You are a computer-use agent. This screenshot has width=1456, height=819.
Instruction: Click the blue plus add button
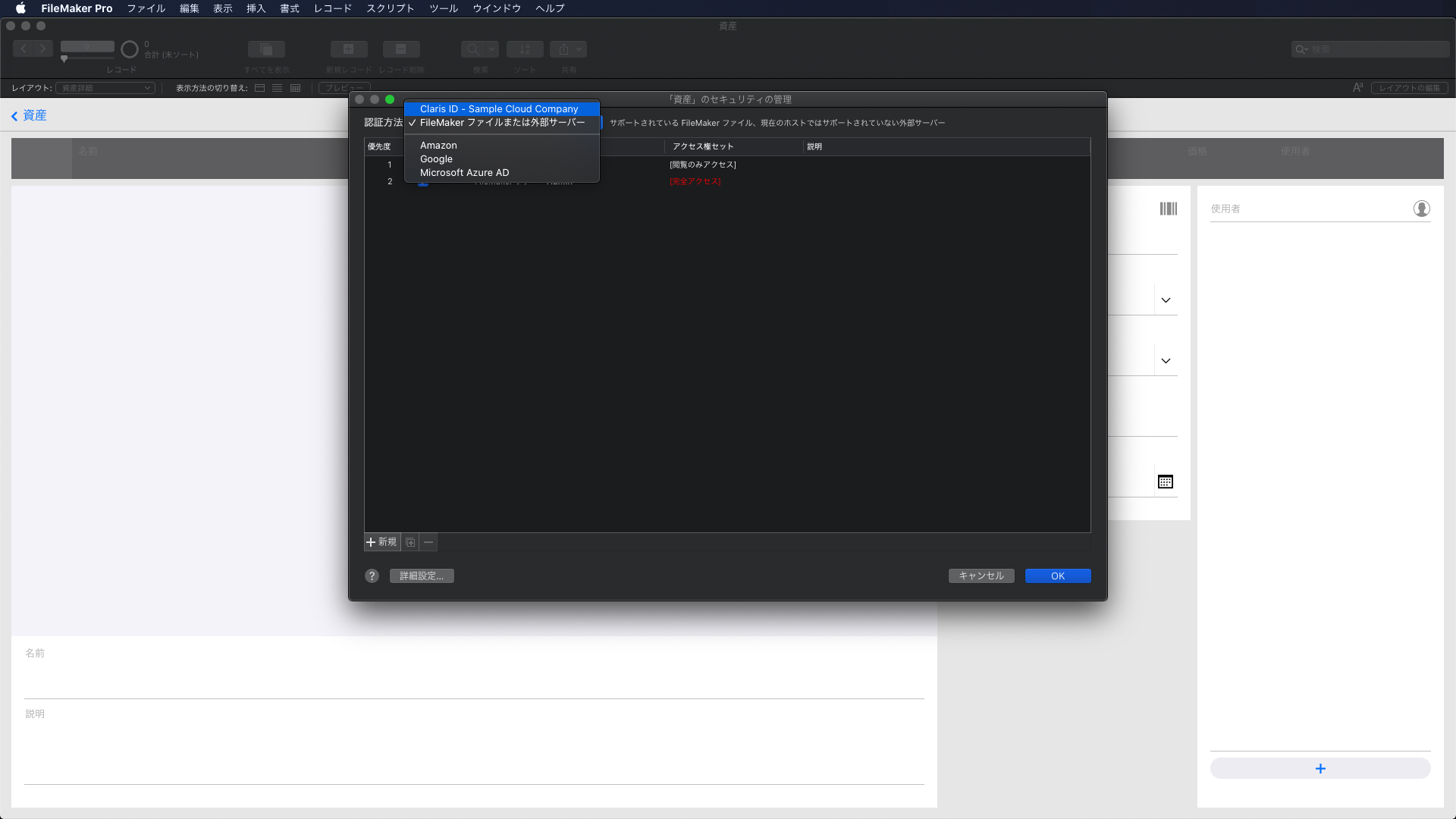coord(1319,768)
